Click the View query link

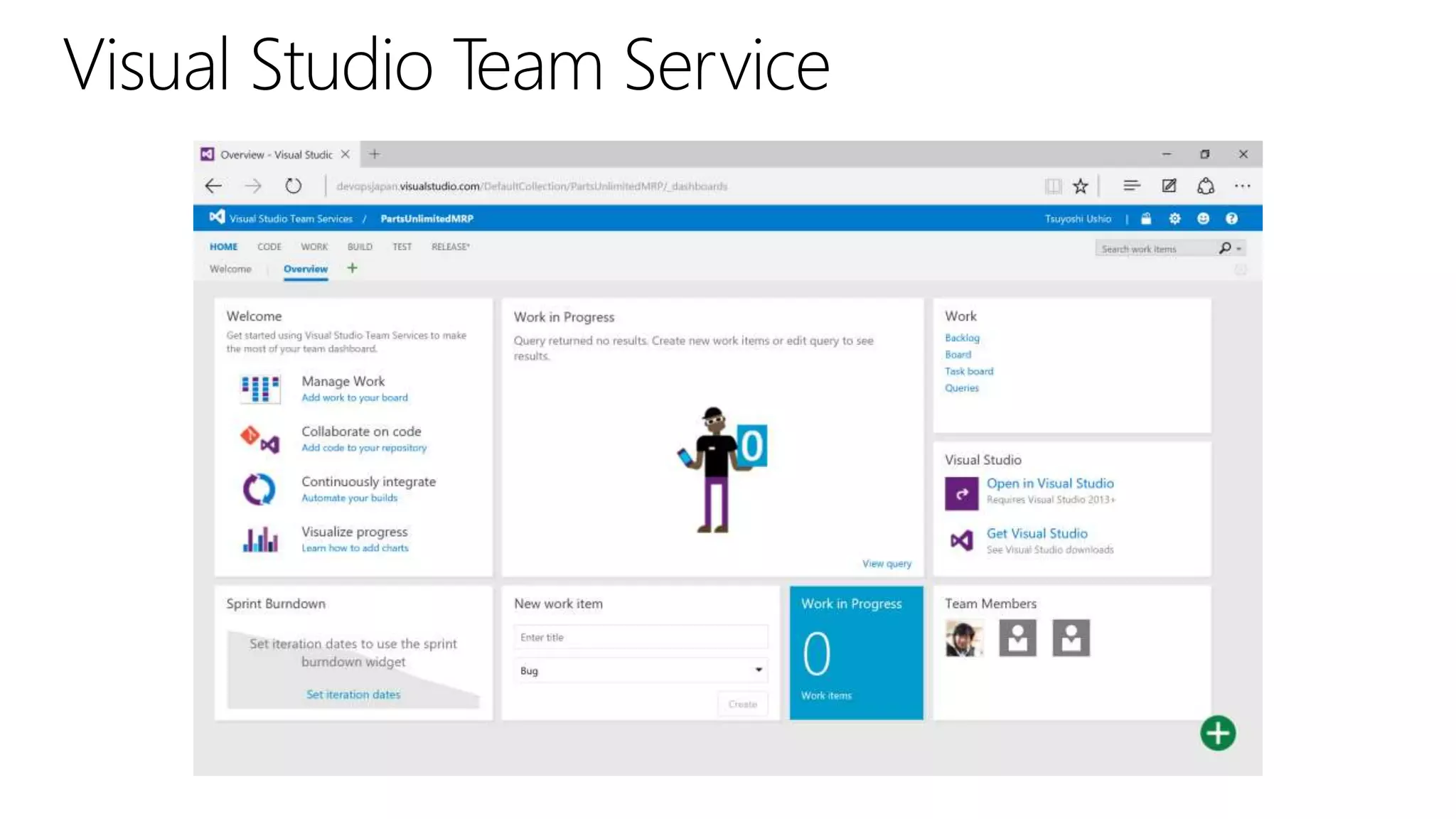point(887,564)
